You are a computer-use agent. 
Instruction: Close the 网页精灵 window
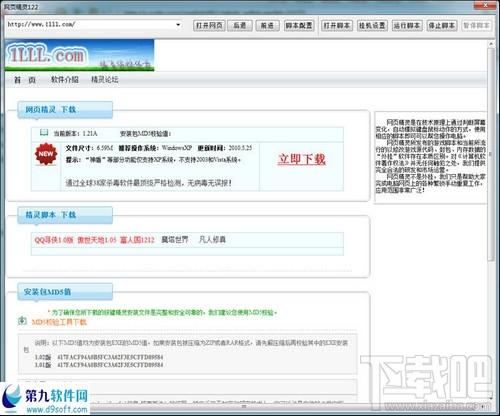[486, 5]
